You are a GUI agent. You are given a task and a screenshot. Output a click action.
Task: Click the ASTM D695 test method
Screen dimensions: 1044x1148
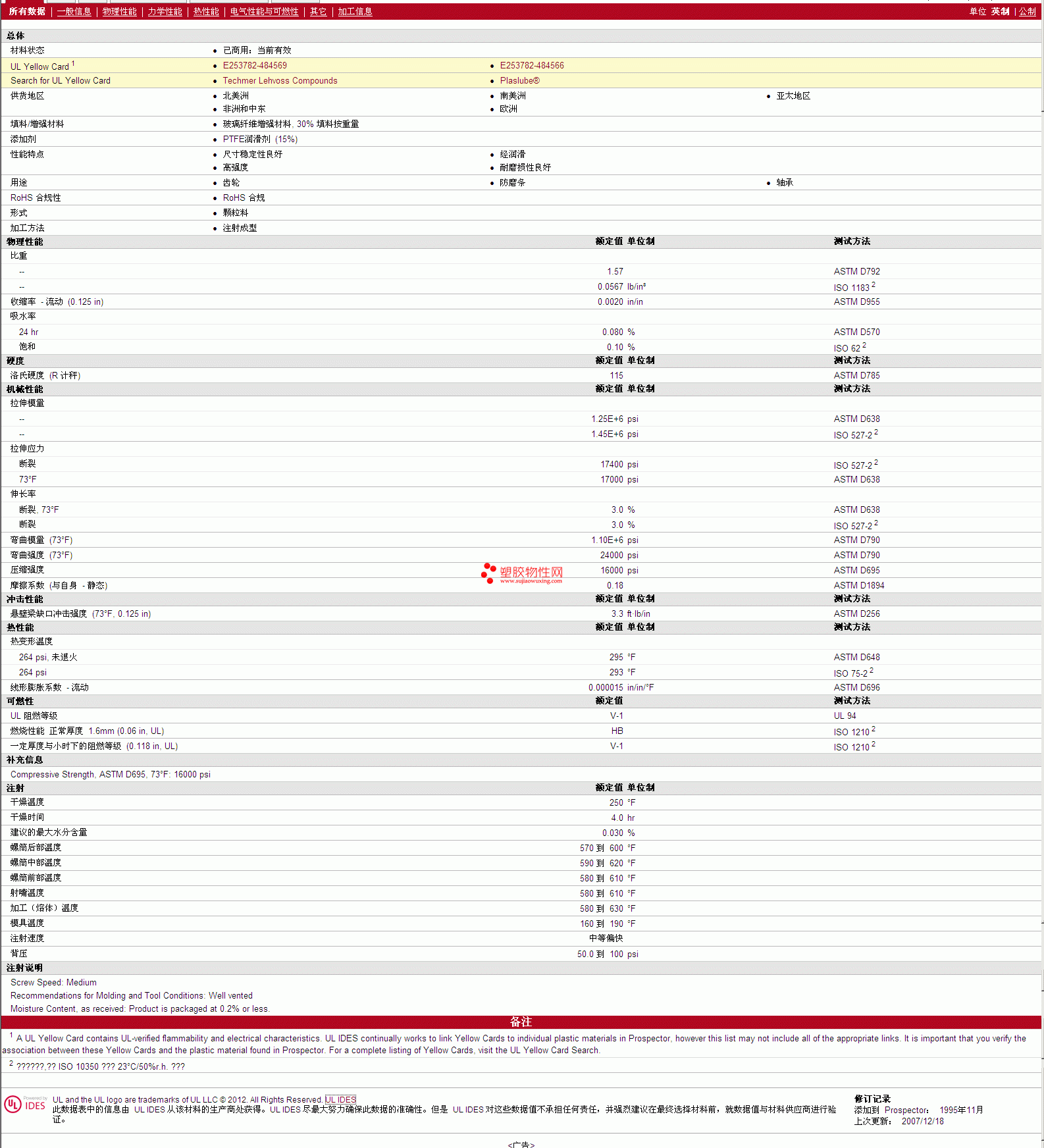856,570
